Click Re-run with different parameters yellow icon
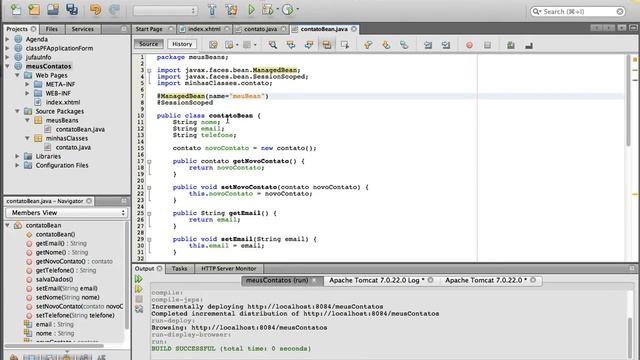 (139, 289)
